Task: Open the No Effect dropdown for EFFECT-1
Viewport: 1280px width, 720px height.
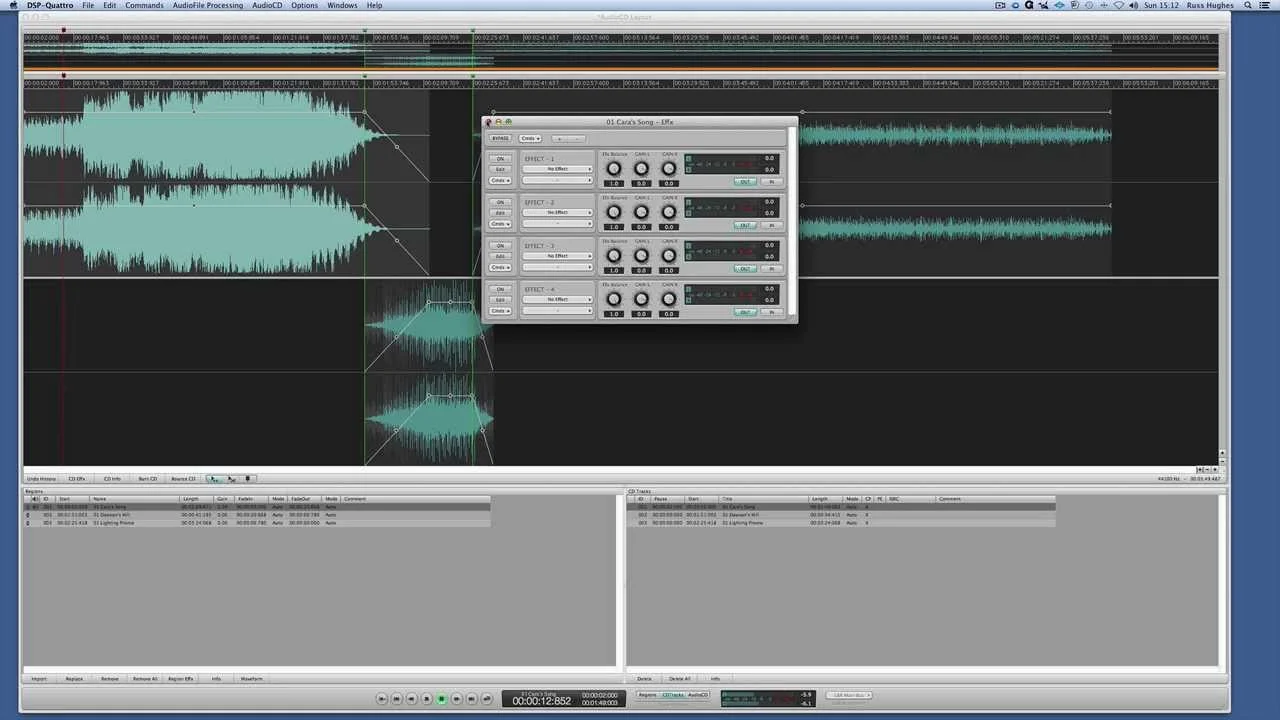Action: pyautogui.click(x=557, y=169)
